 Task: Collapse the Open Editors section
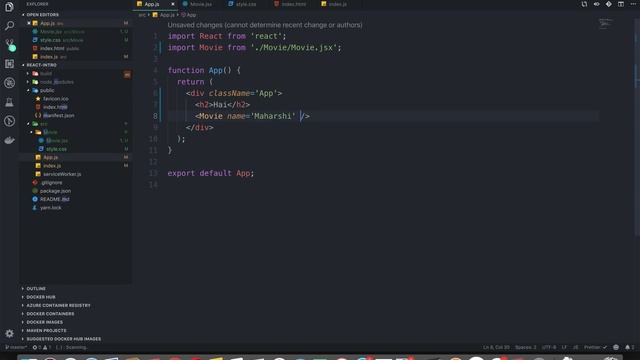point(42,15)
